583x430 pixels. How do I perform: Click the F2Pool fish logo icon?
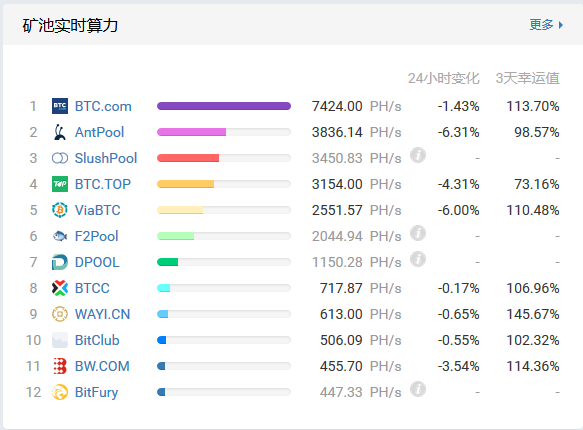60,236
